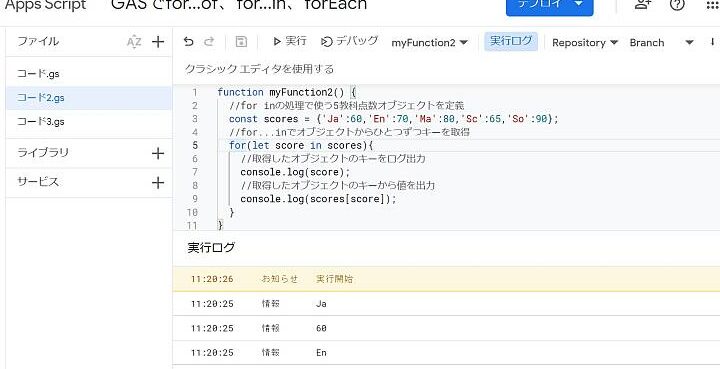The image size is (720, 369).
Task: Undo the last edit
Action: point(188,42)
